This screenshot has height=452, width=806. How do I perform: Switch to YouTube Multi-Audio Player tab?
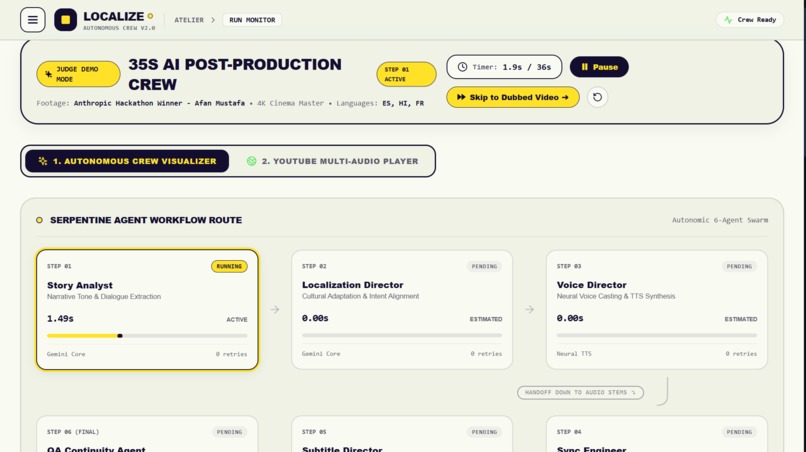tap(332, 161)
